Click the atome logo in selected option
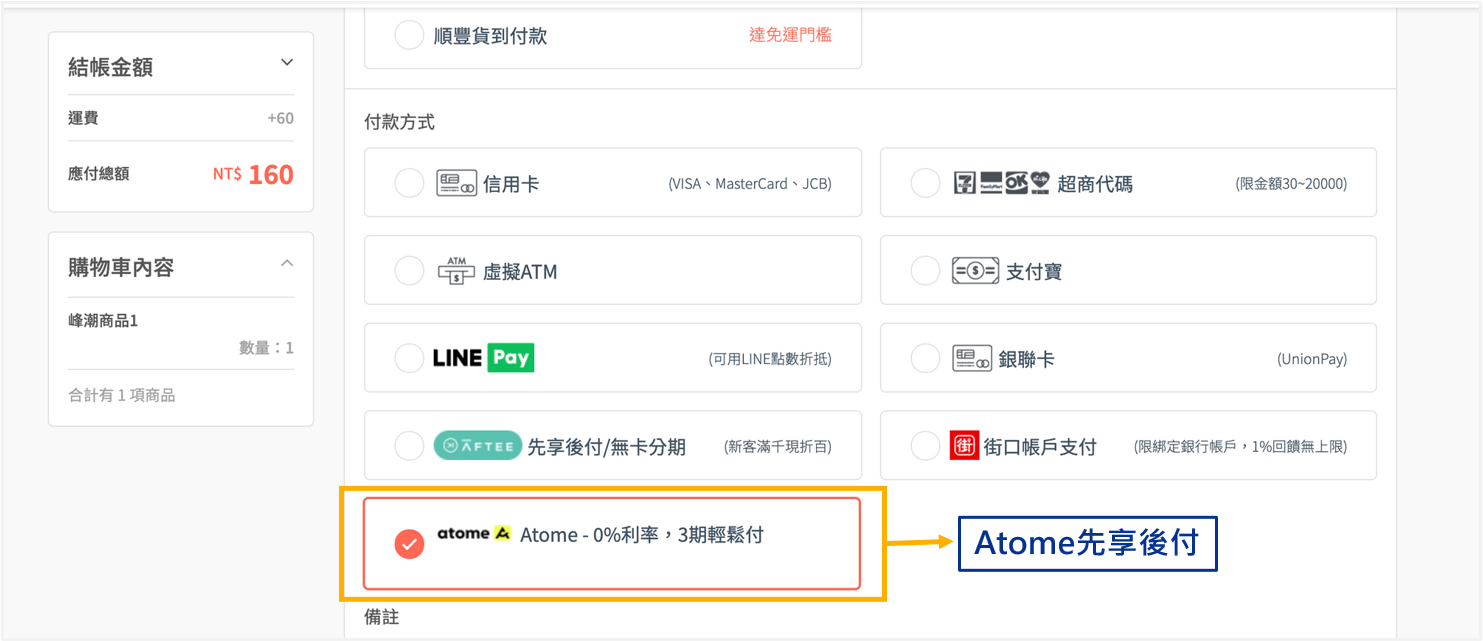Viewport: 1483px width, 641px height. (474, 534)
